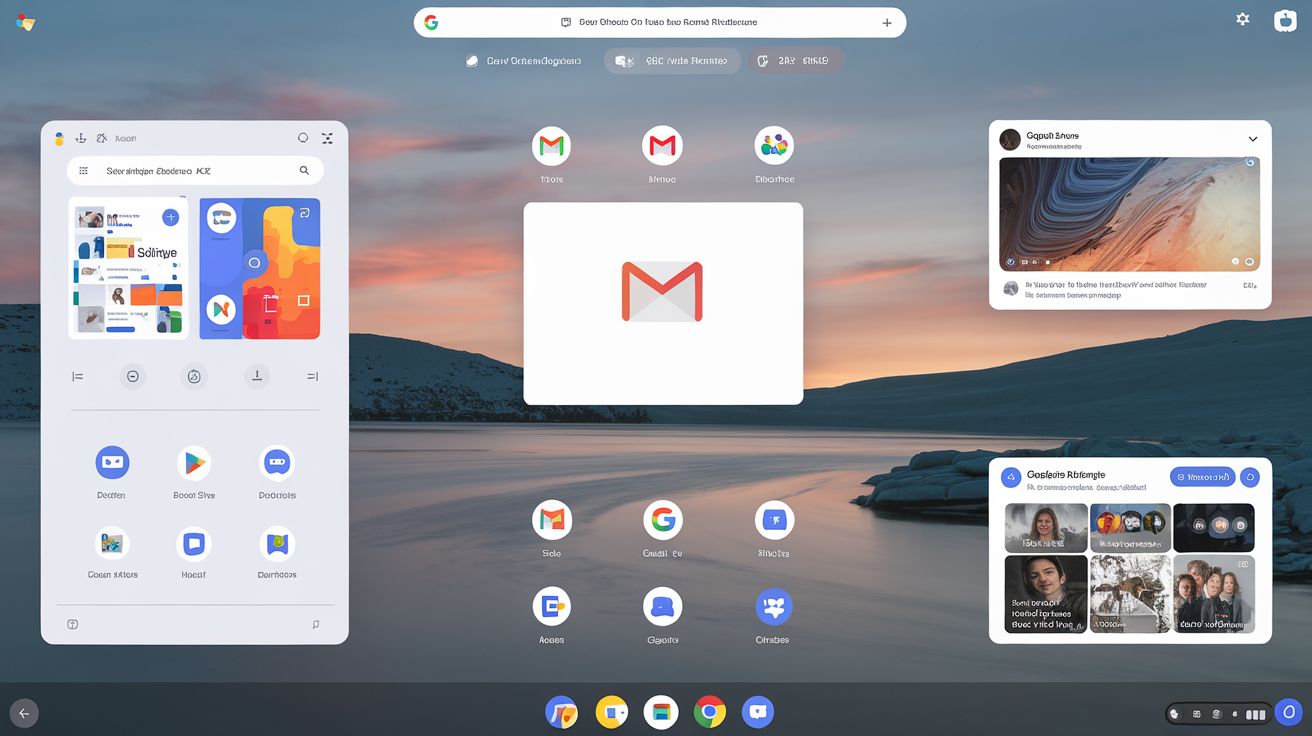Select the "68C" chip under the search bar
1312x736 pixels.
coord(672,61)
